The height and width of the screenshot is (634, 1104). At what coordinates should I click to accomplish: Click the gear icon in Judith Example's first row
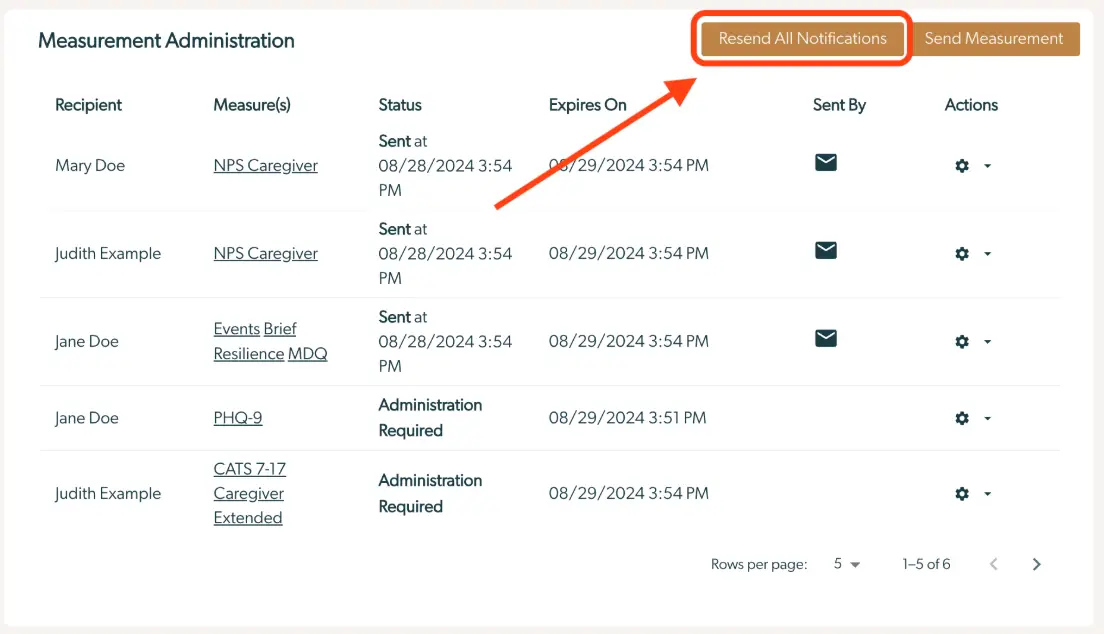click(x=961, y=254)
